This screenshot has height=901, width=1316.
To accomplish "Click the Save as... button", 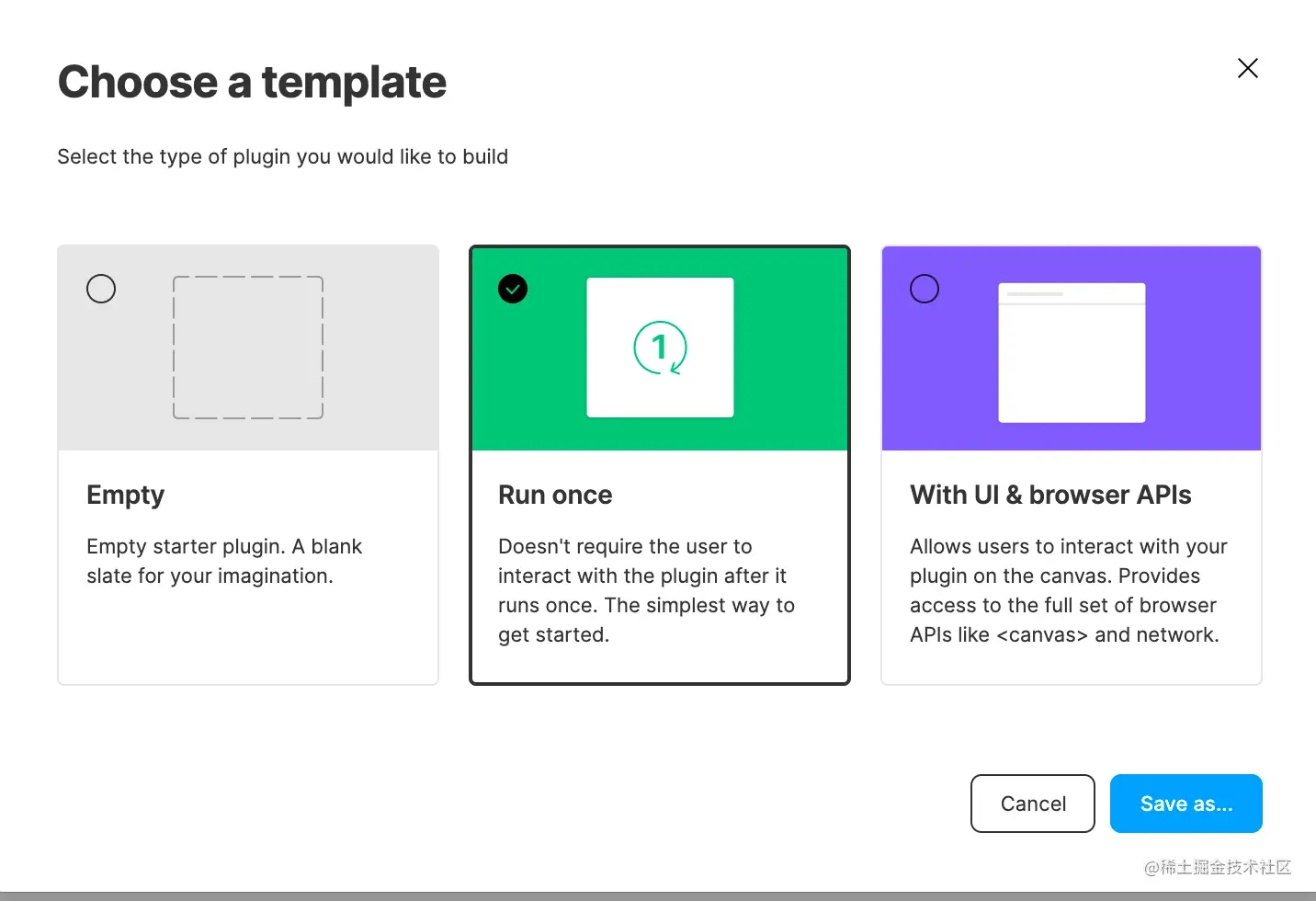I will pyautogui.click(x=1186, y=804).
